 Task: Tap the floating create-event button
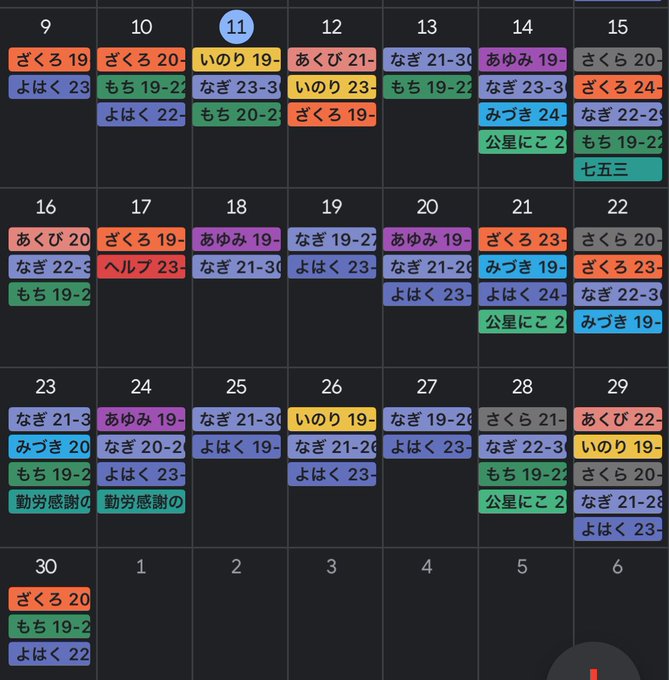click(593, 664)
